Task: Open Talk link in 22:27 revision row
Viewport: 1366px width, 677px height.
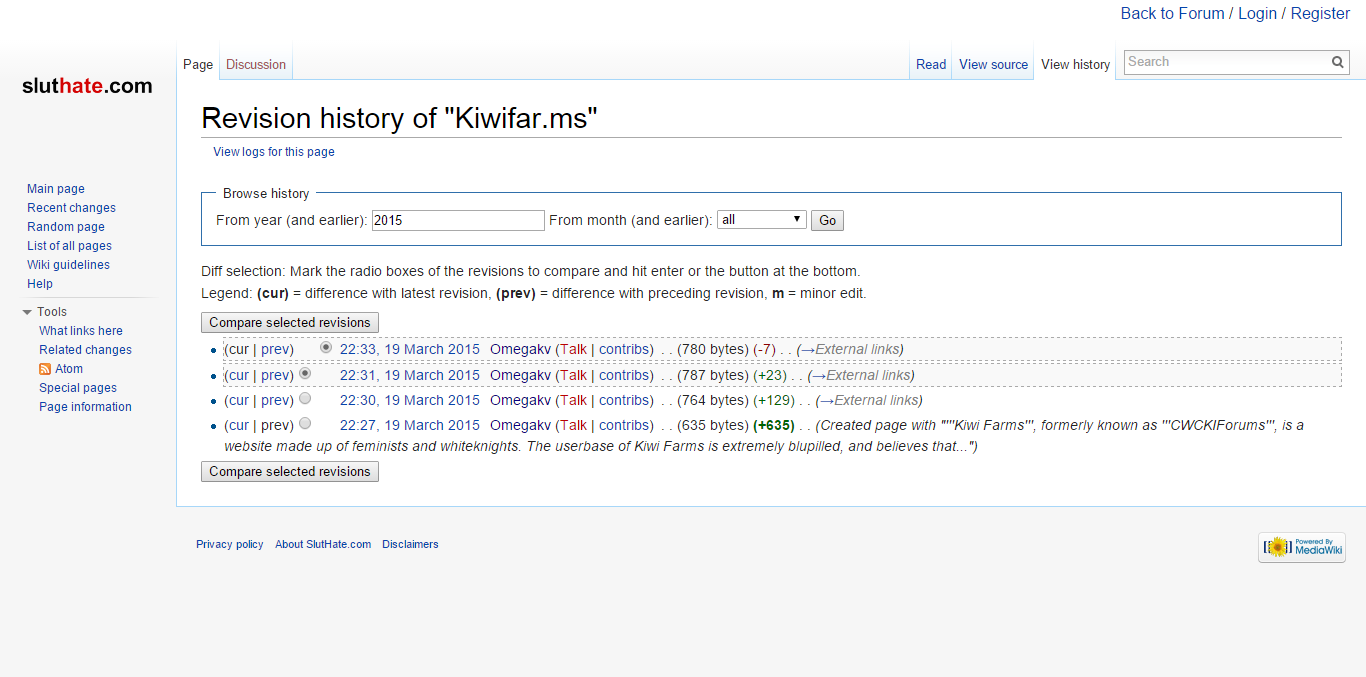Action: click(574, 425)
